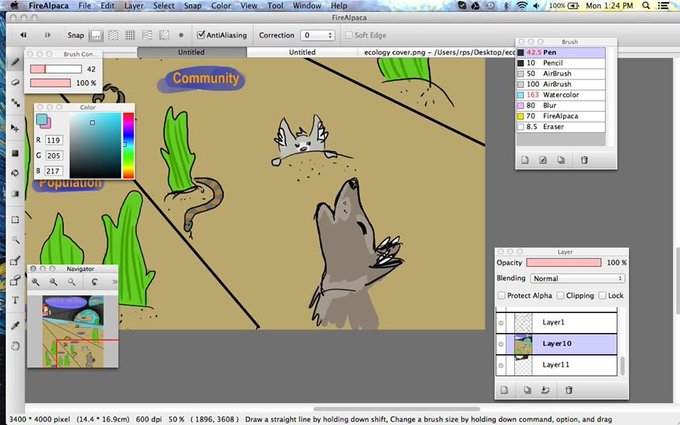The width and height of the screenshot is (680, 425).
Task: Delete brush using Brush panel trash icon
Action: point(584,160)
